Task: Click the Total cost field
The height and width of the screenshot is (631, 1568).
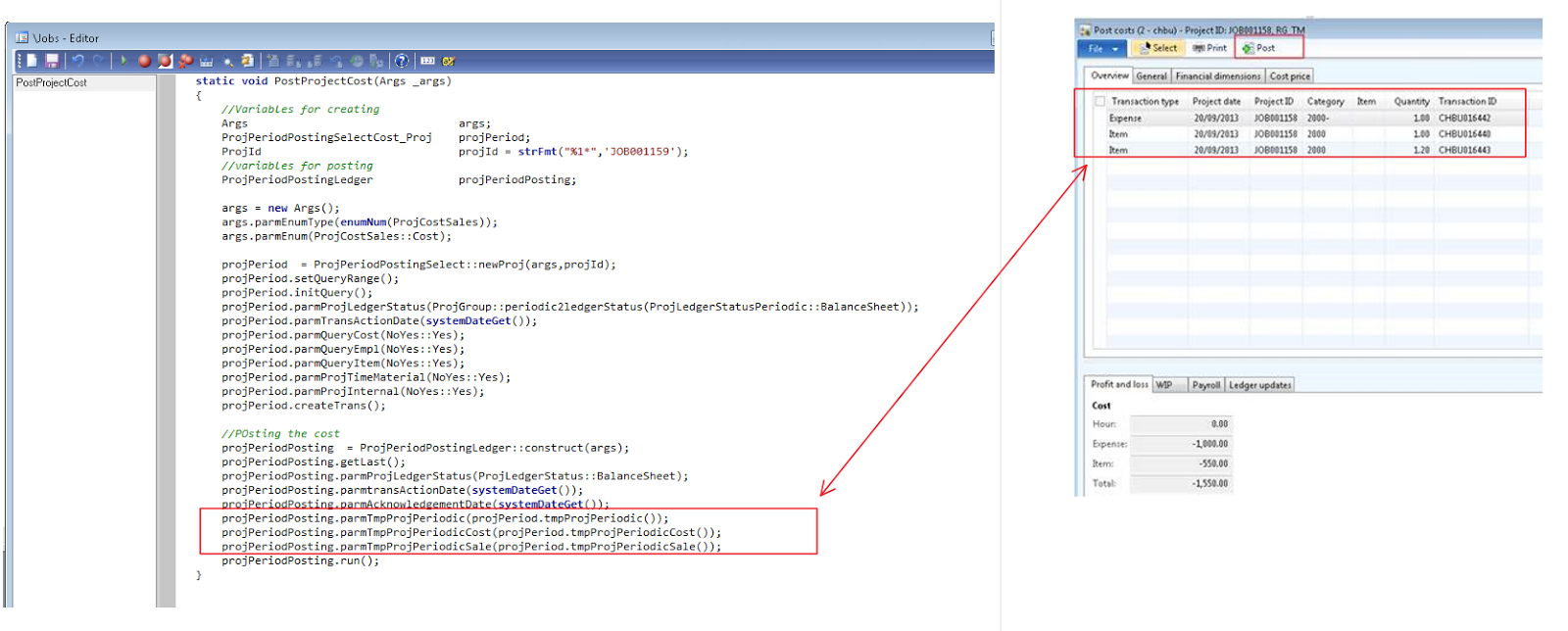Action: tap(1180, 483)
